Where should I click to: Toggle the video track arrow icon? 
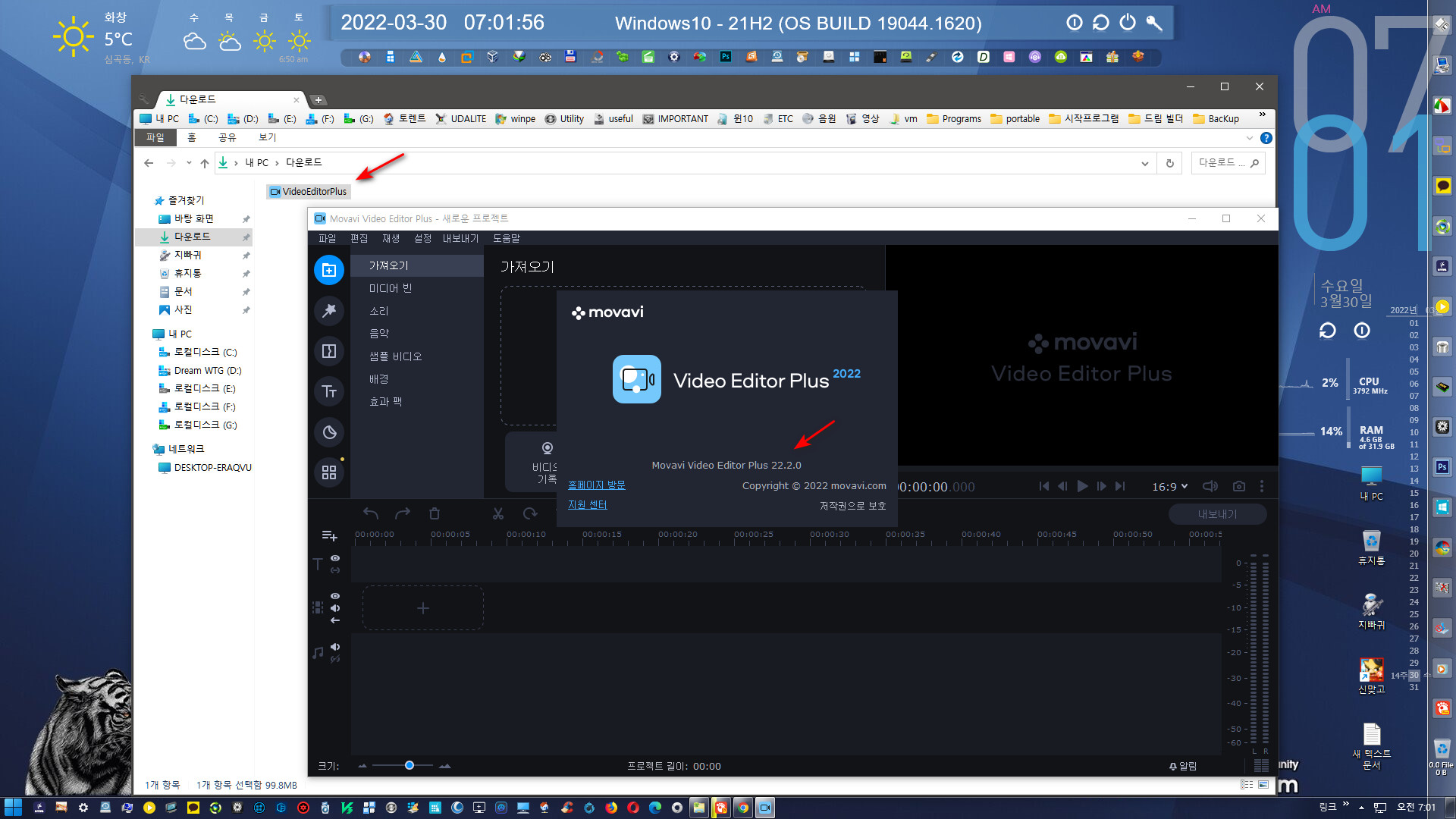[x=334, y=620]
